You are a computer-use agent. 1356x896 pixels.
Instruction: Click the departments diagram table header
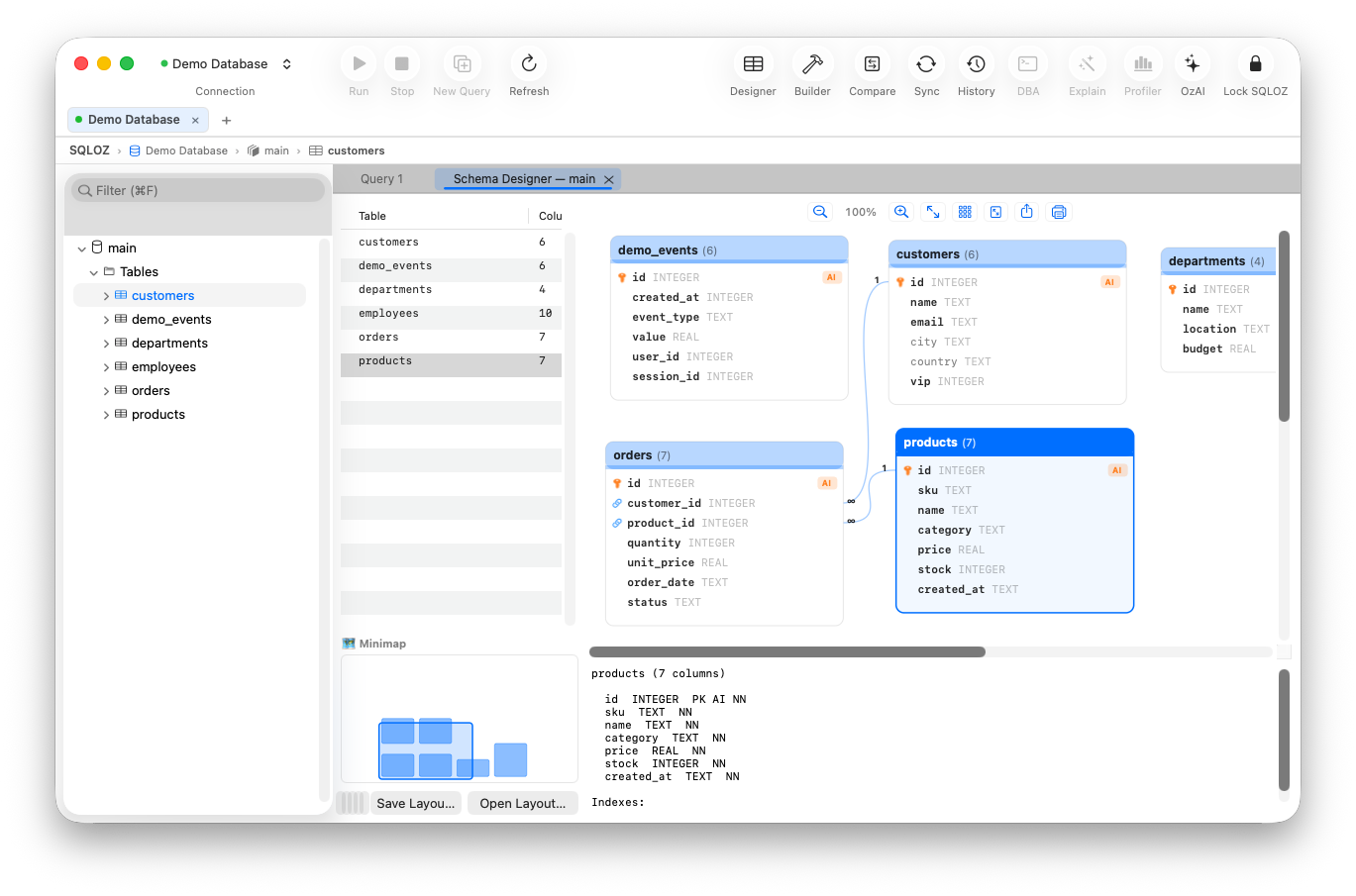pos(1217,261)
